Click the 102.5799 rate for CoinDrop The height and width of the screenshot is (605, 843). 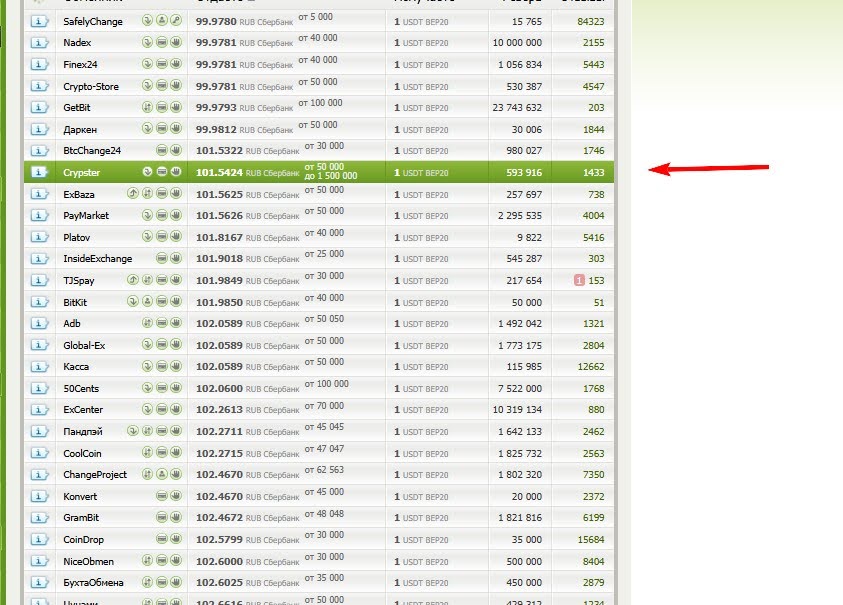point(219,539)
